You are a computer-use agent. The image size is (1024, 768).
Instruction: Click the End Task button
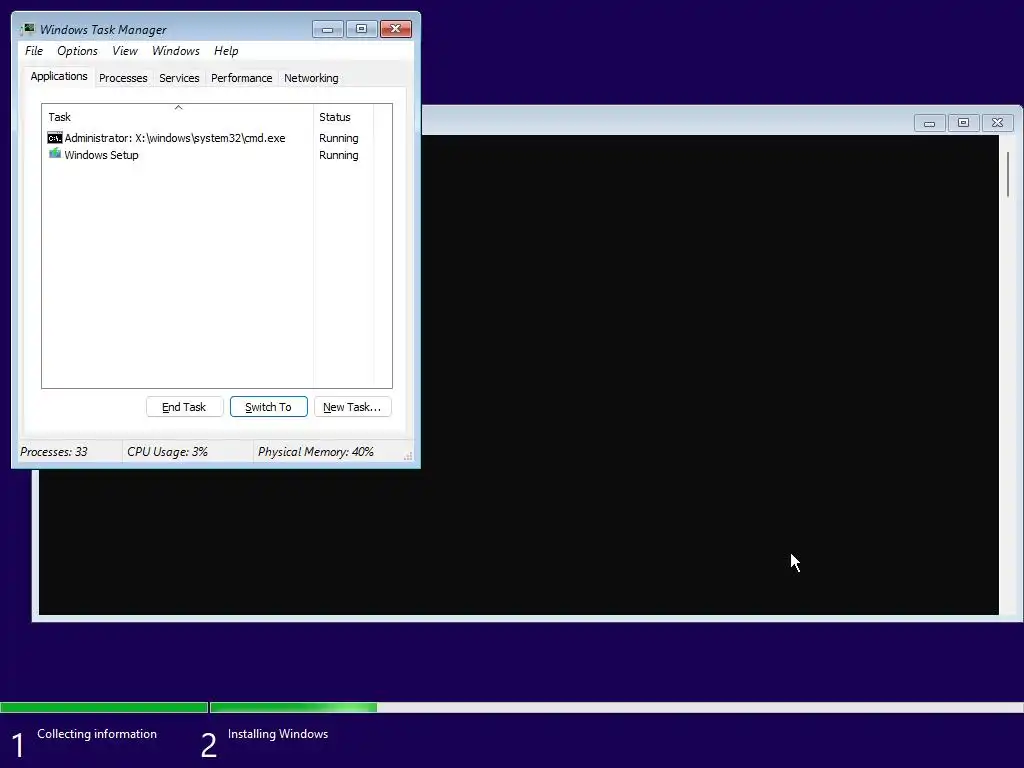point(184,407)
